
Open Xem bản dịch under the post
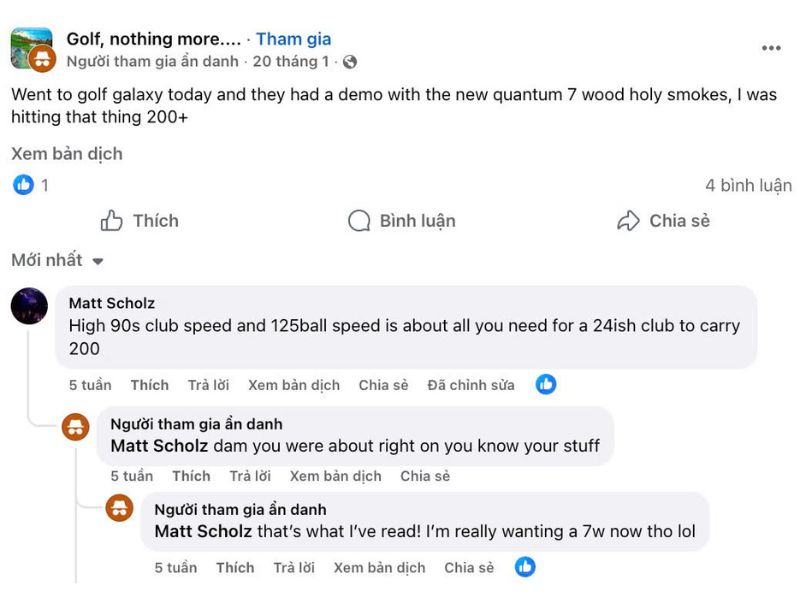tap(67, 154)
